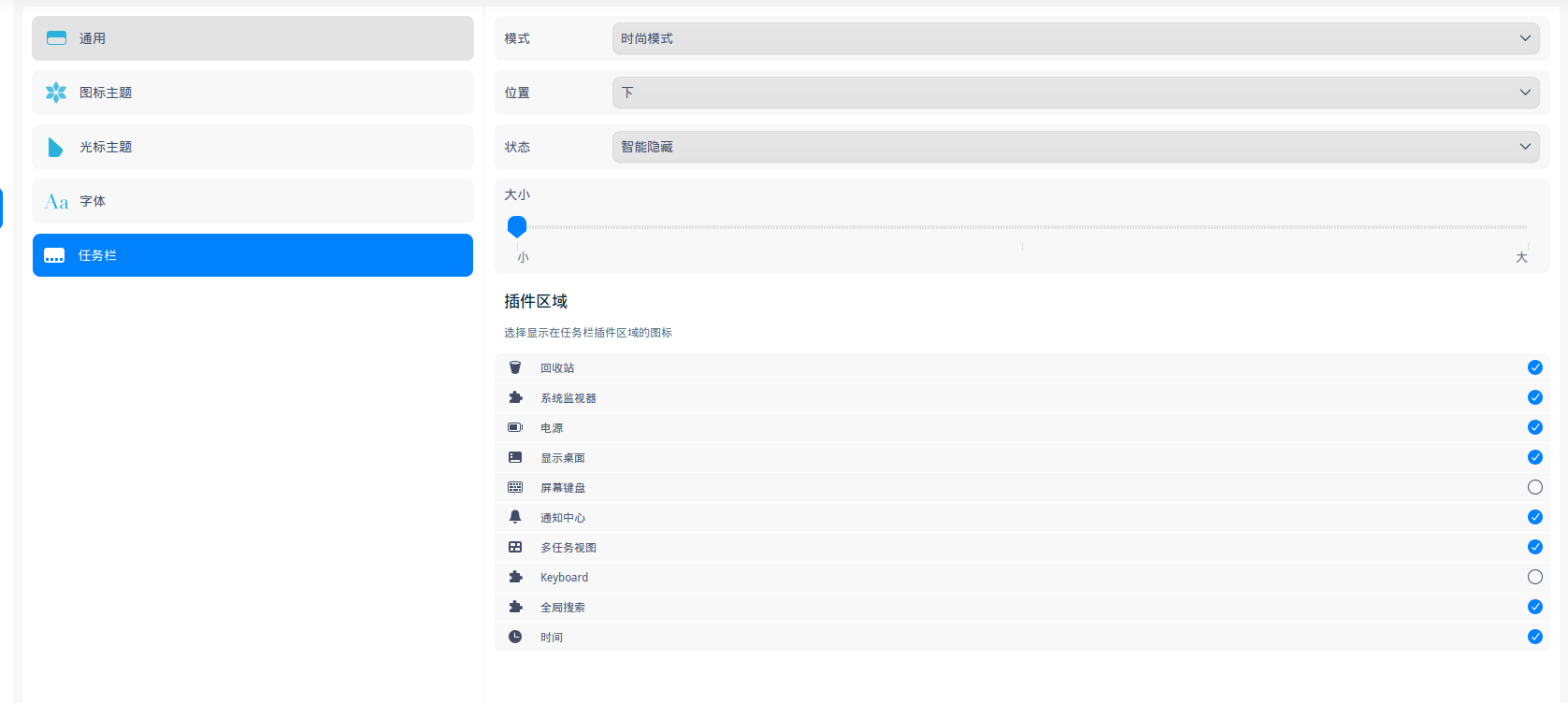Click the 时间 plugin label
1568x703 pixels.
tap(552, 638)
